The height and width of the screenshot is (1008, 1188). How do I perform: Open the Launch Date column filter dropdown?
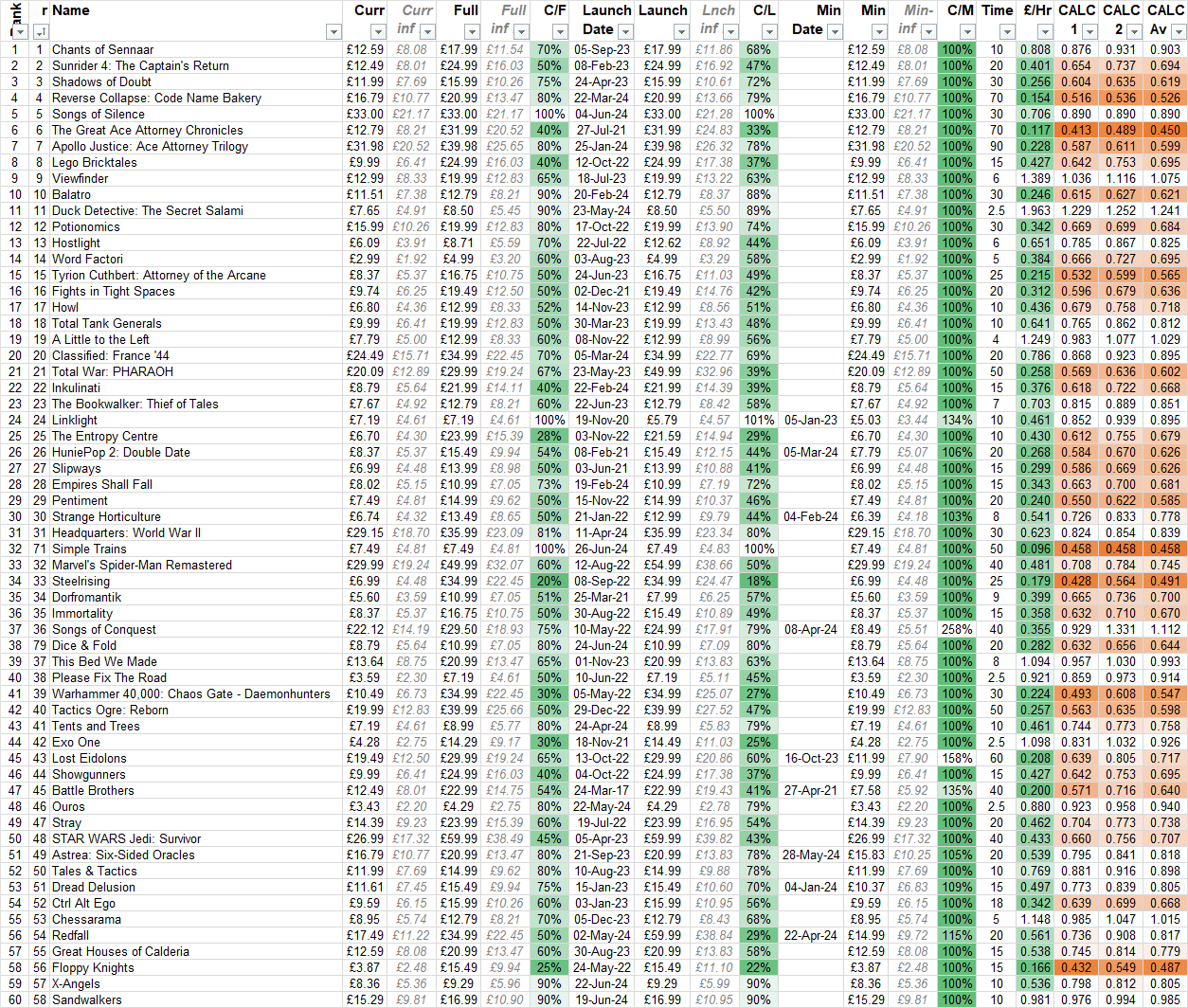click(x=624, y=32)
